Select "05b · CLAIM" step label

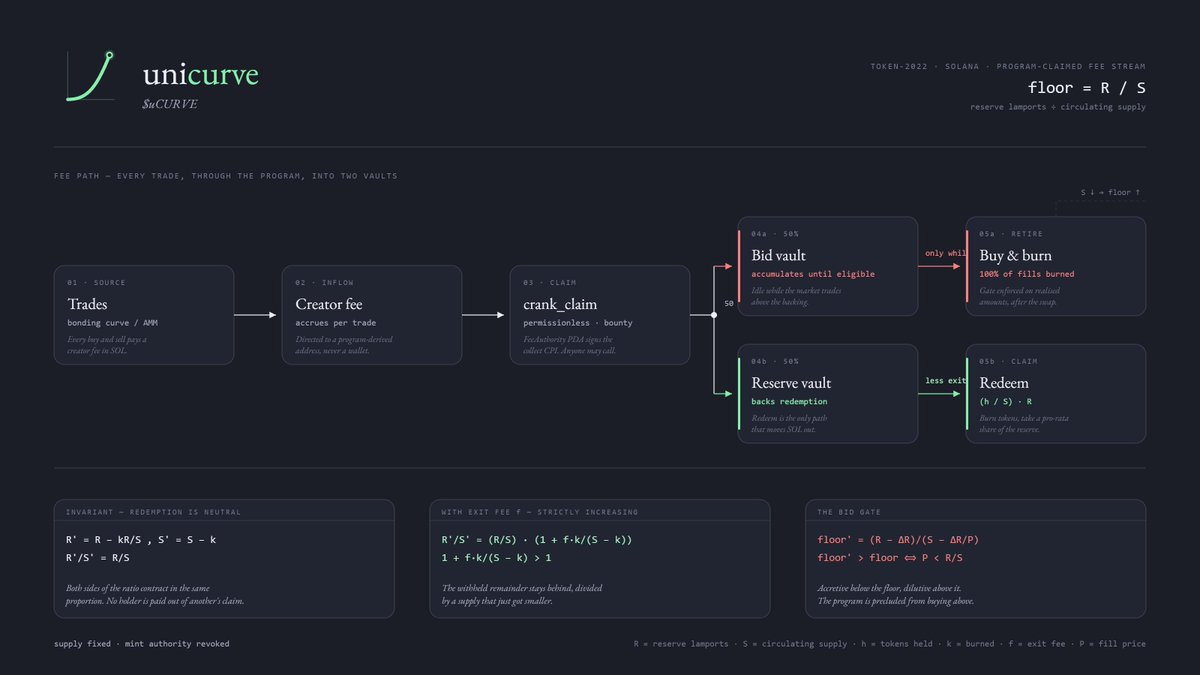[x=1008, y=361]
